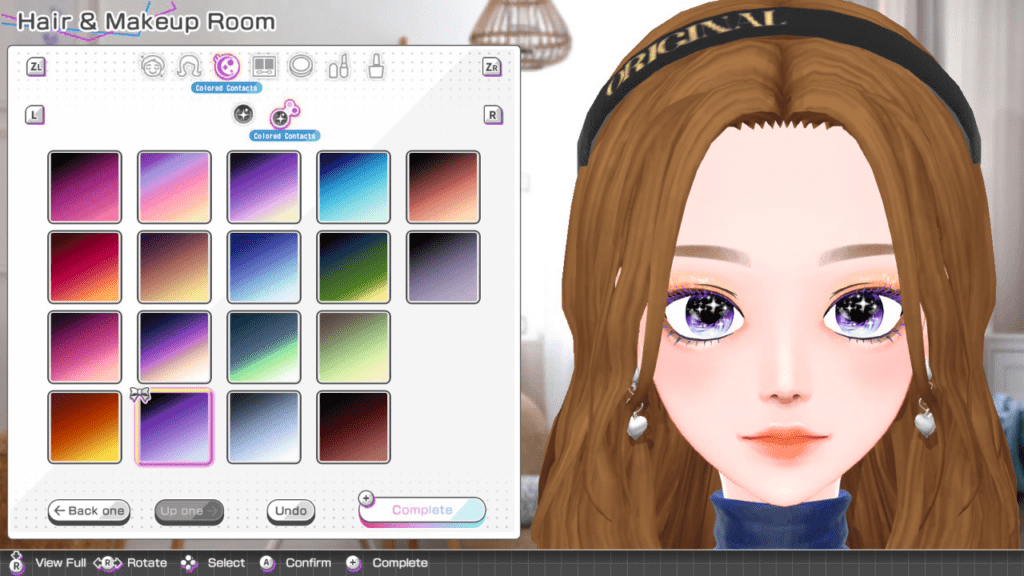Choose the black to green gradient swatch
Image resolution: width=1024 pixels, height=576 pixels.
[x=353, y=267]
